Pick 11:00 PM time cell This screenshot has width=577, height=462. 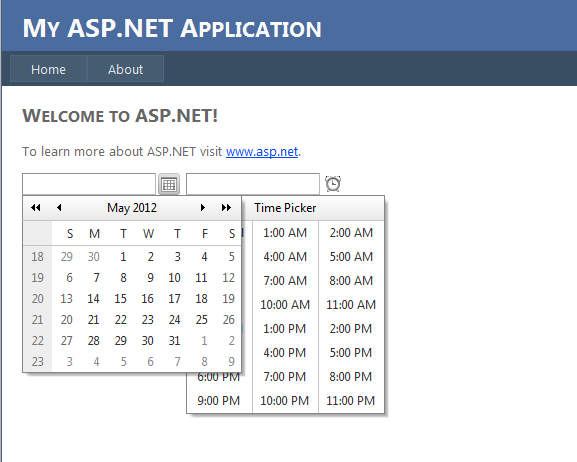(351, 401)
